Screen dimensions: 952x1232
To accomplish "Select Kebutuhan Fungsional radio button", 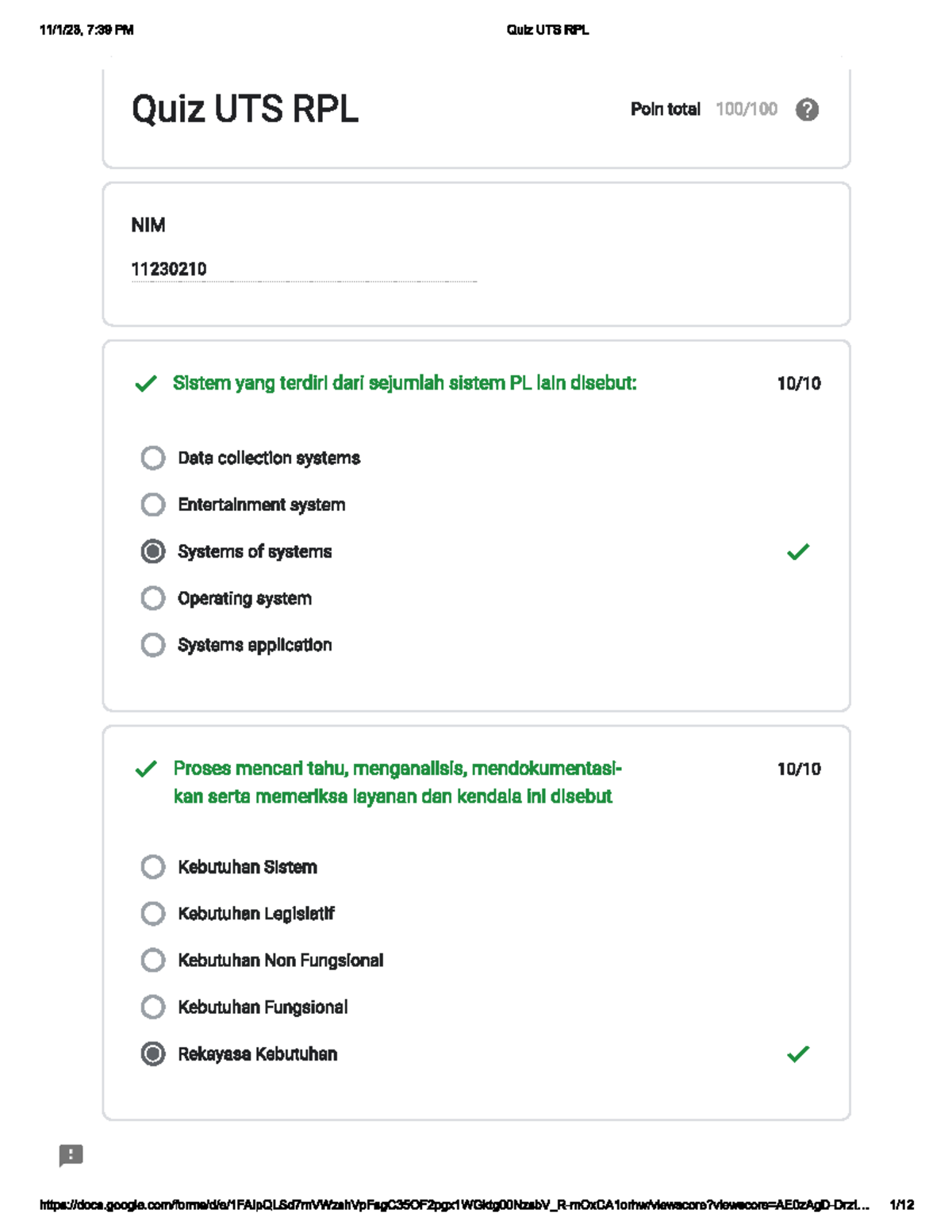I will (153, 1007).
